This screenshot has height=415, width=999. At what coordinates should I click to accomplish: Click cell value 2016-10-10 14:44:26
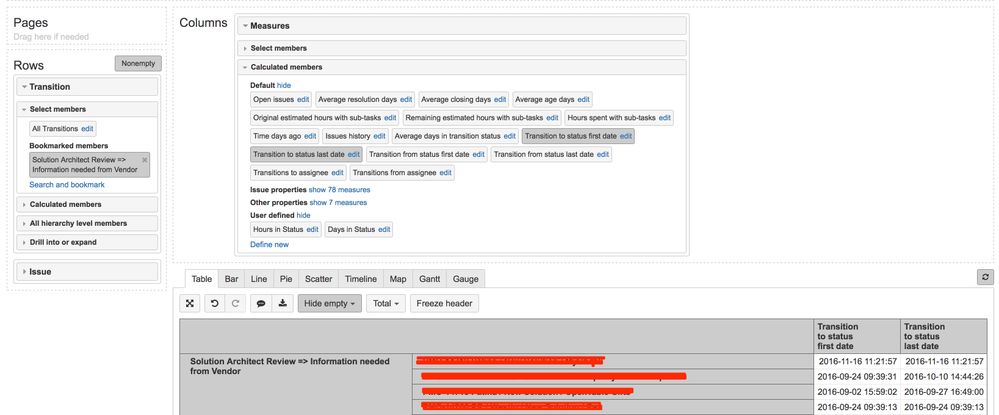[944, 377]
